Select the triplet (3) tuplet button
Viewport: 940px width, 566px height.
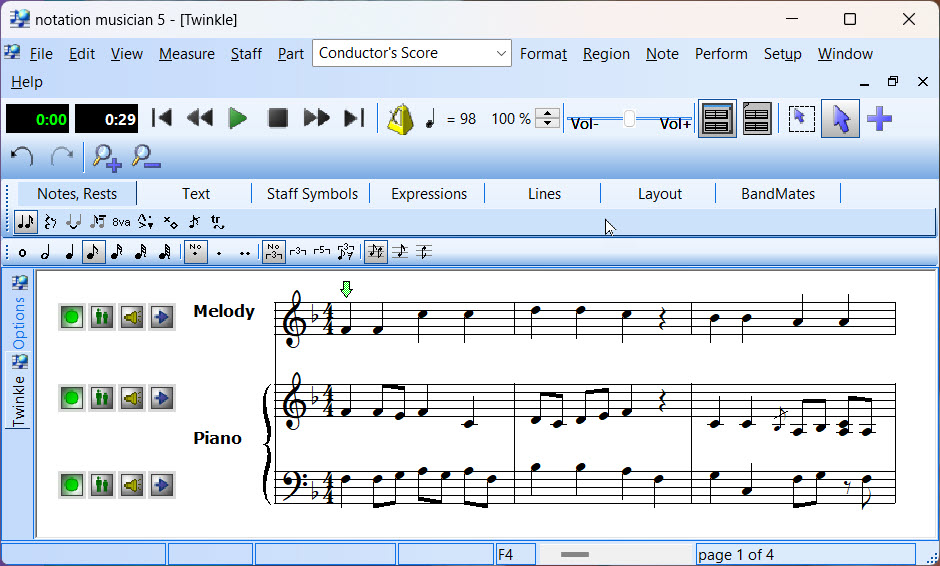(x=298, y=252)
